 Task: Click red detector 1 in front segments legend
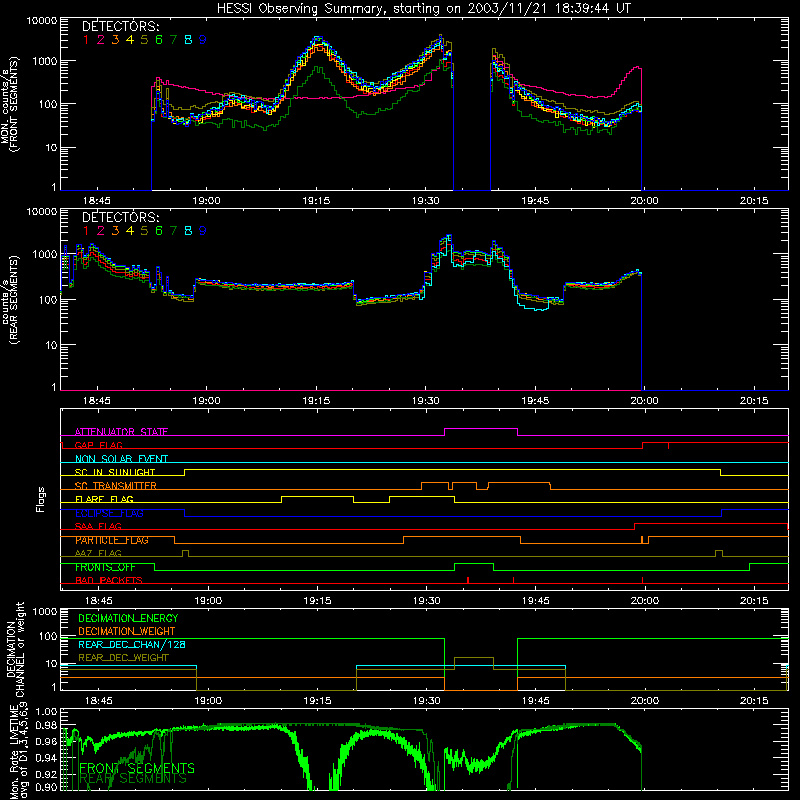(x=86, y=40)
